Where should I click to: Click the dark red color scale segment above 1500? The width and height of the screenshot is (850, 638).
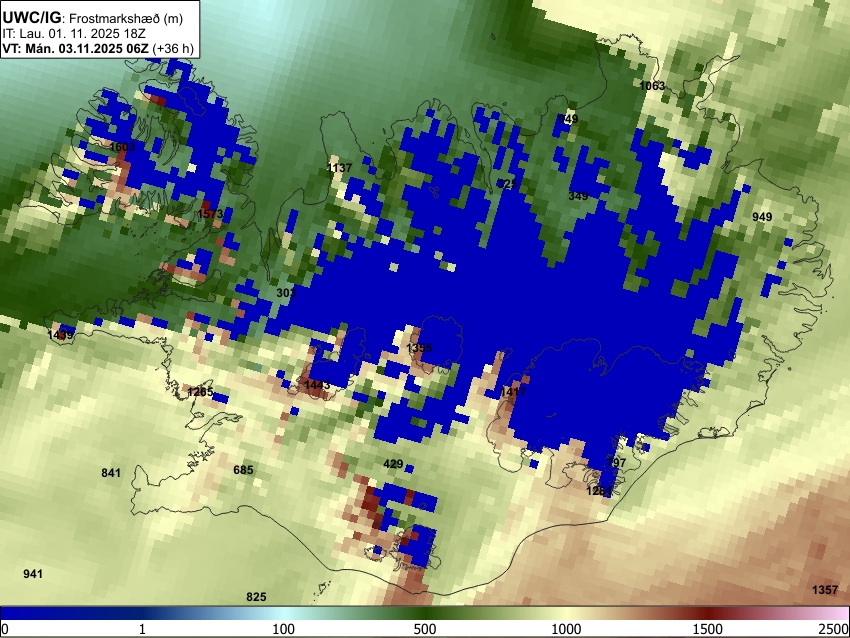[708, 613]
